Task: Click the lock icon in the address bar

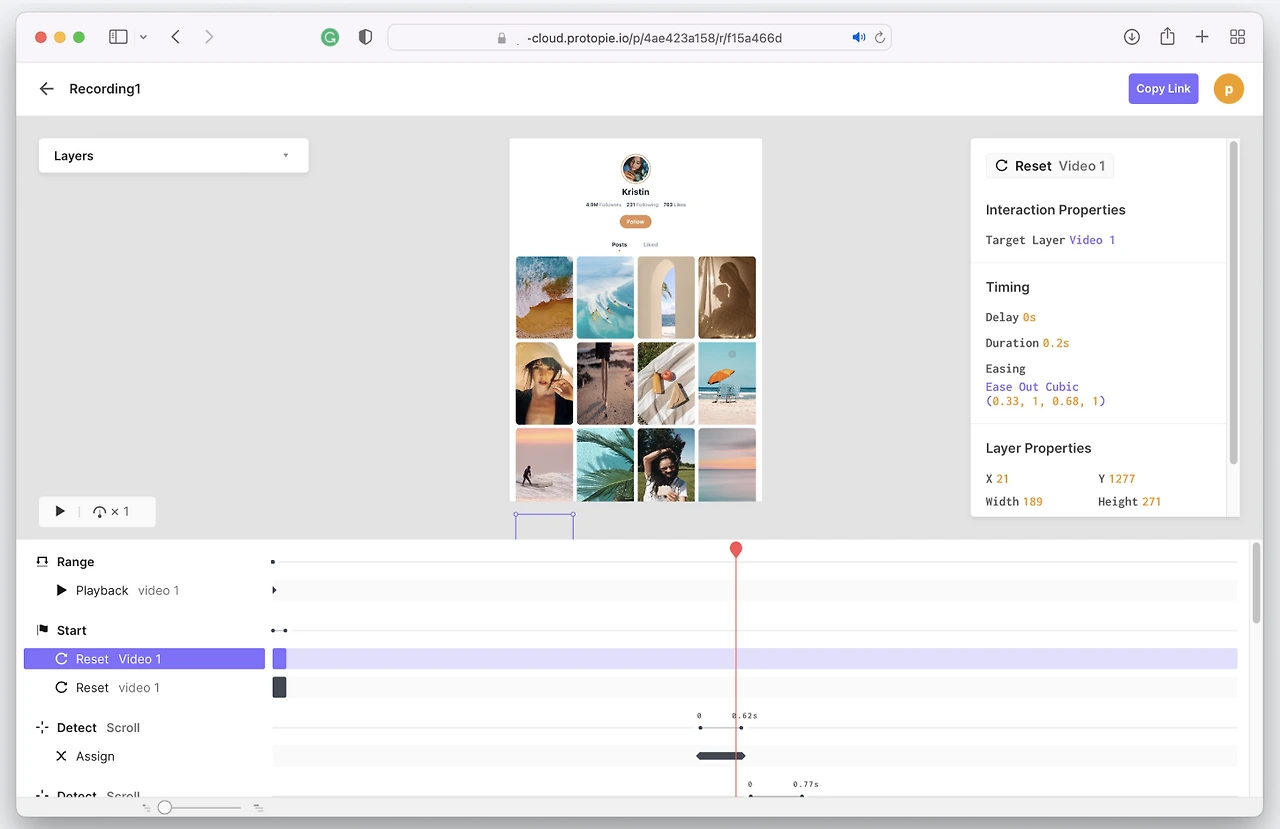Action: tap(502, 38)
